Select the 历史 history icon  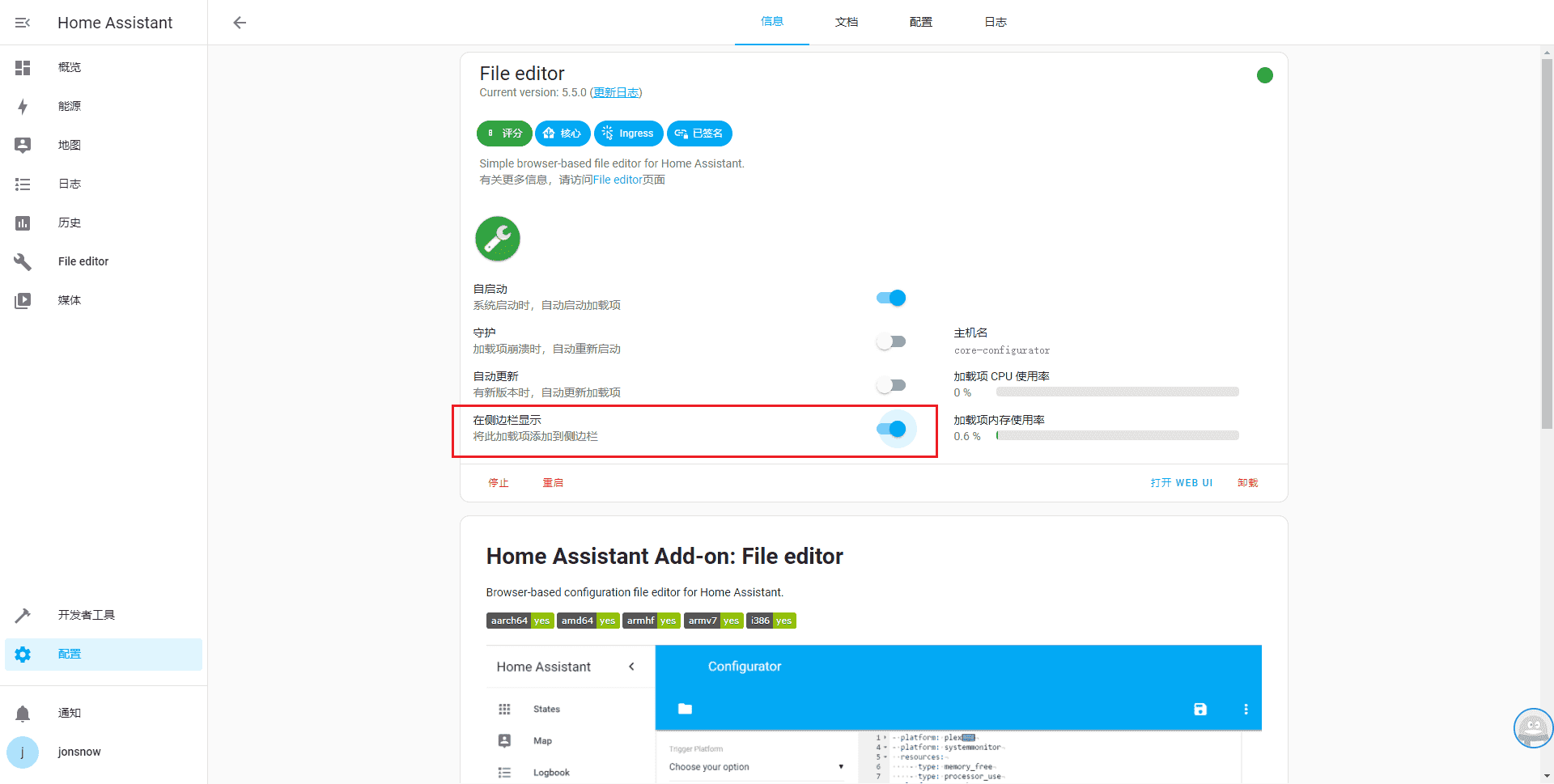click(x=23, y=222)
